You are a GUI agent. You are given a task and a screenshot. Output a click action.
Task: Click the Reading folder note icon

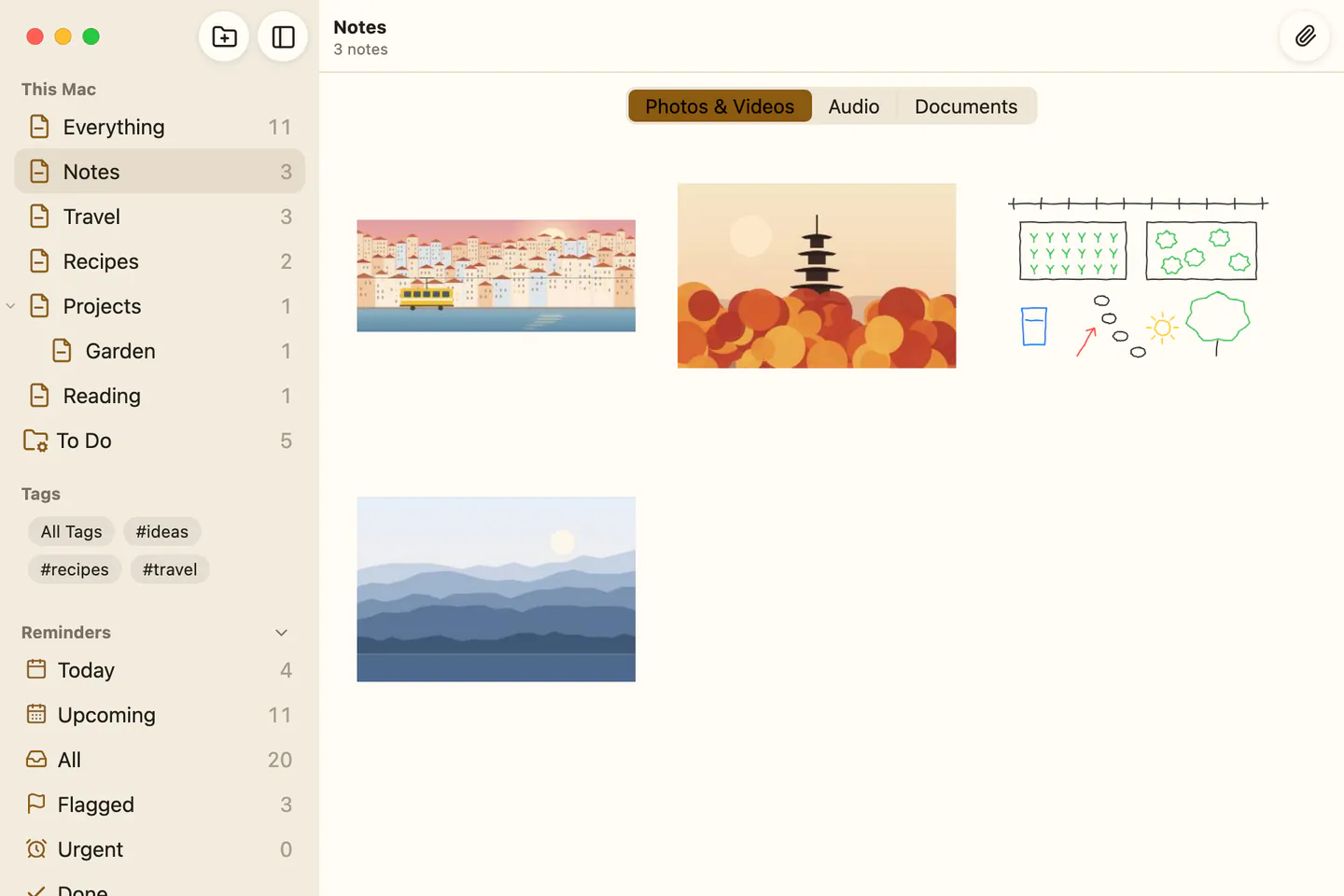coord(39,395)
